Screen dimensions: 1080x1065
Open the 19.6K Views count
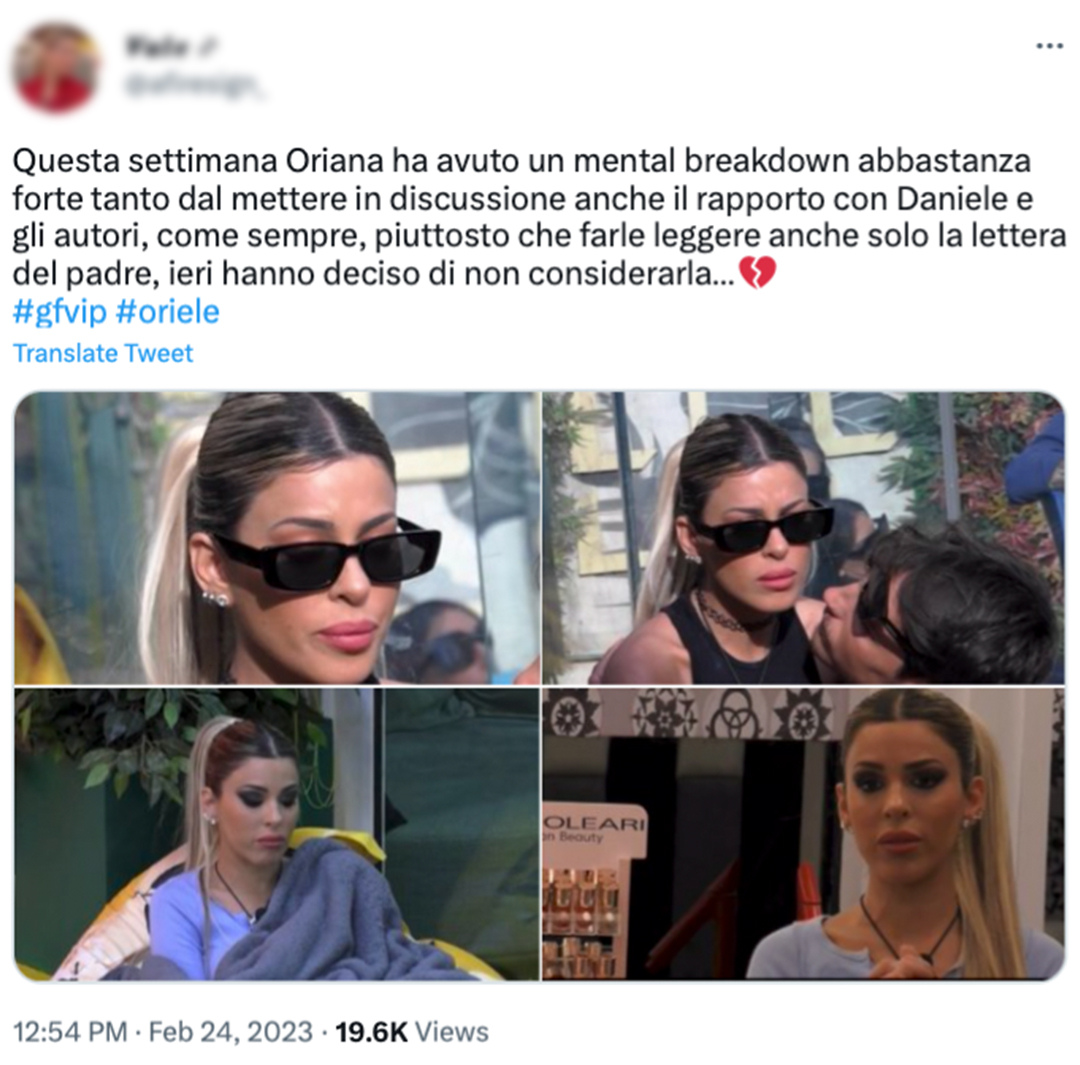412,1032
